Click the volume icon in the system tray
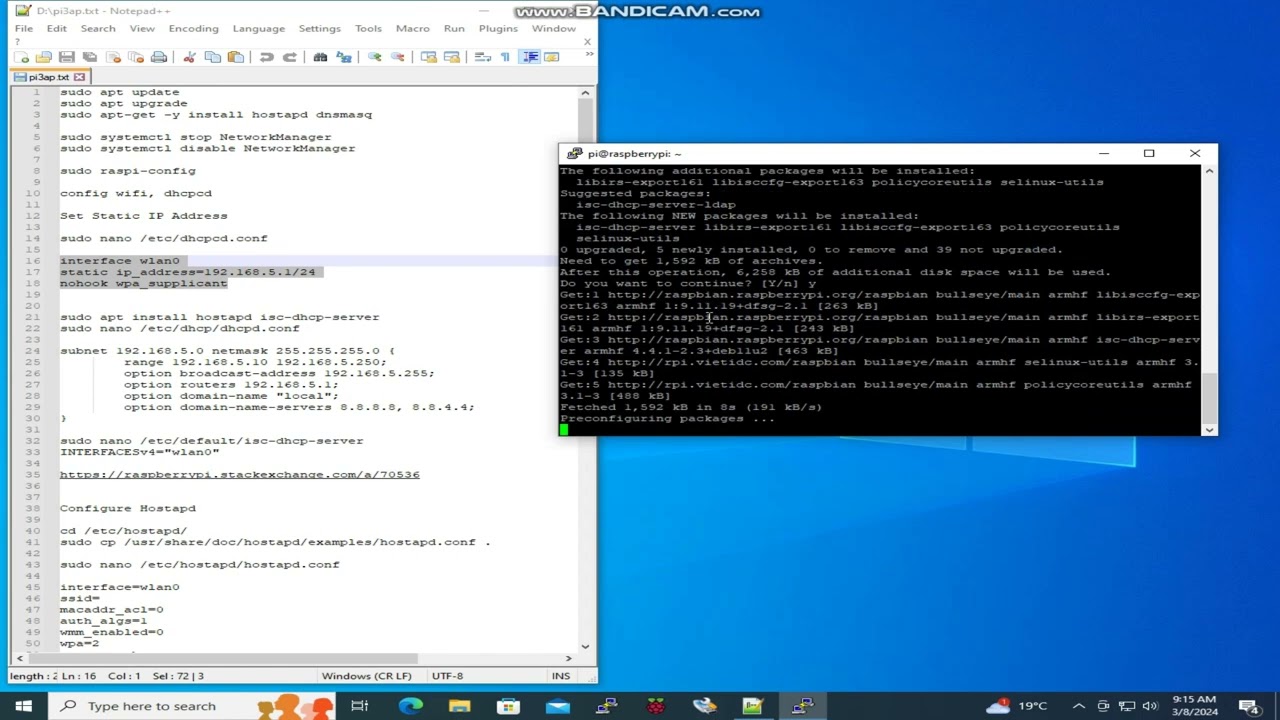The width and height of the screenshot is (1280, 720). [1150, 706]
